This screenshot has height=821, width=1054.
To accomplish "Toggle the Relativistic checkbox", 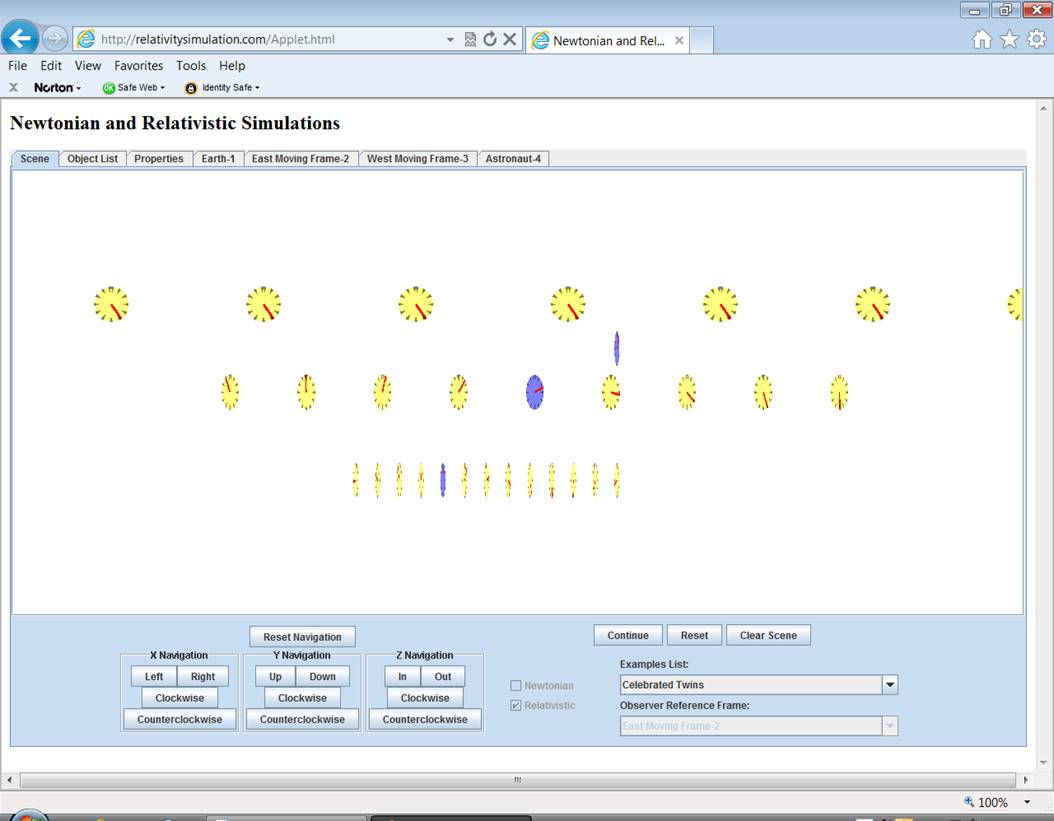I will click(516, 705).
